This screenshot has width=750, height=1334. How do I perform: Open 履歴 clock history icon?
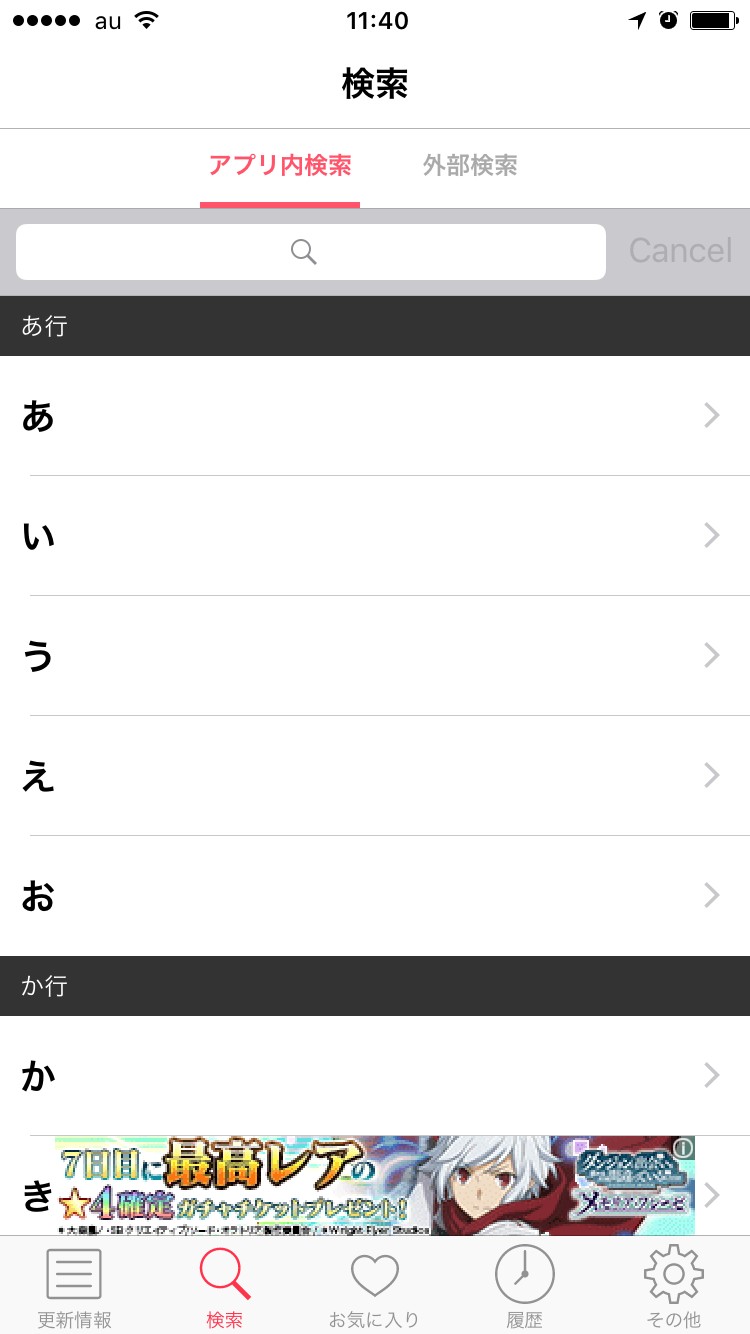point(524,1275)
